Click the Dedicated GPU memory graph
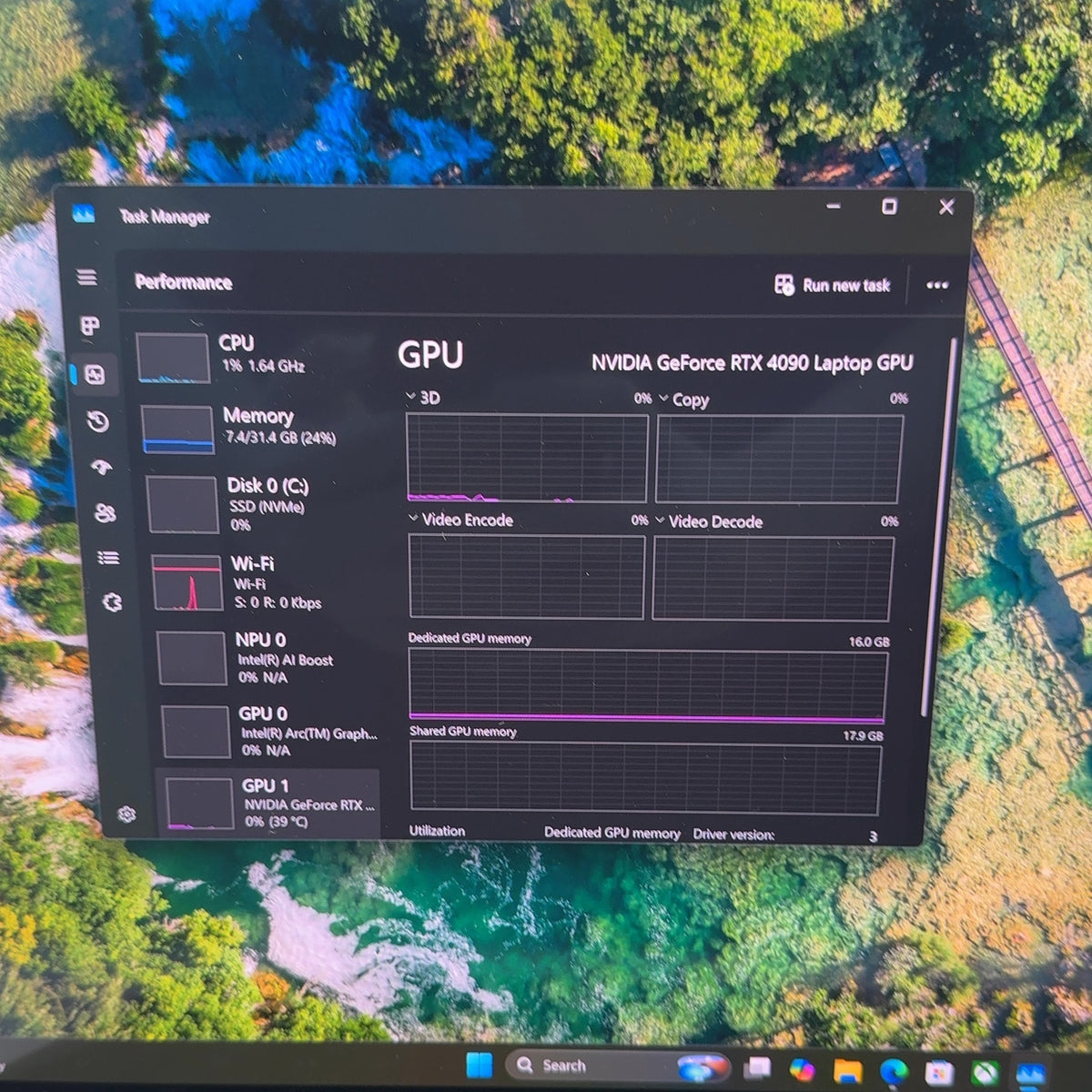The width and height of the screenshot is (1092, 1092). coord(647,686)
